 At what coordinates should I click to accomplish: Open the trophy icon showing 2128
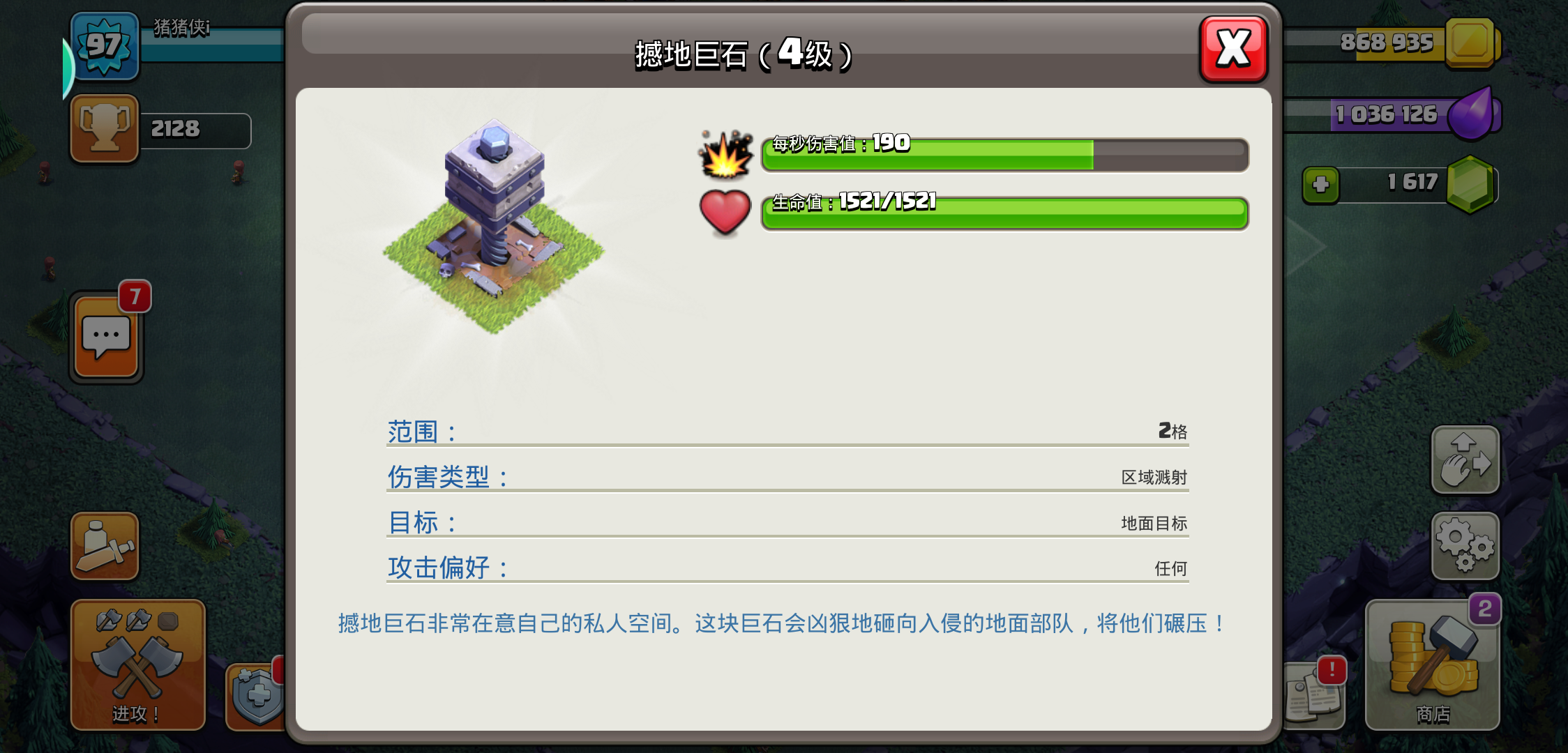105,129
